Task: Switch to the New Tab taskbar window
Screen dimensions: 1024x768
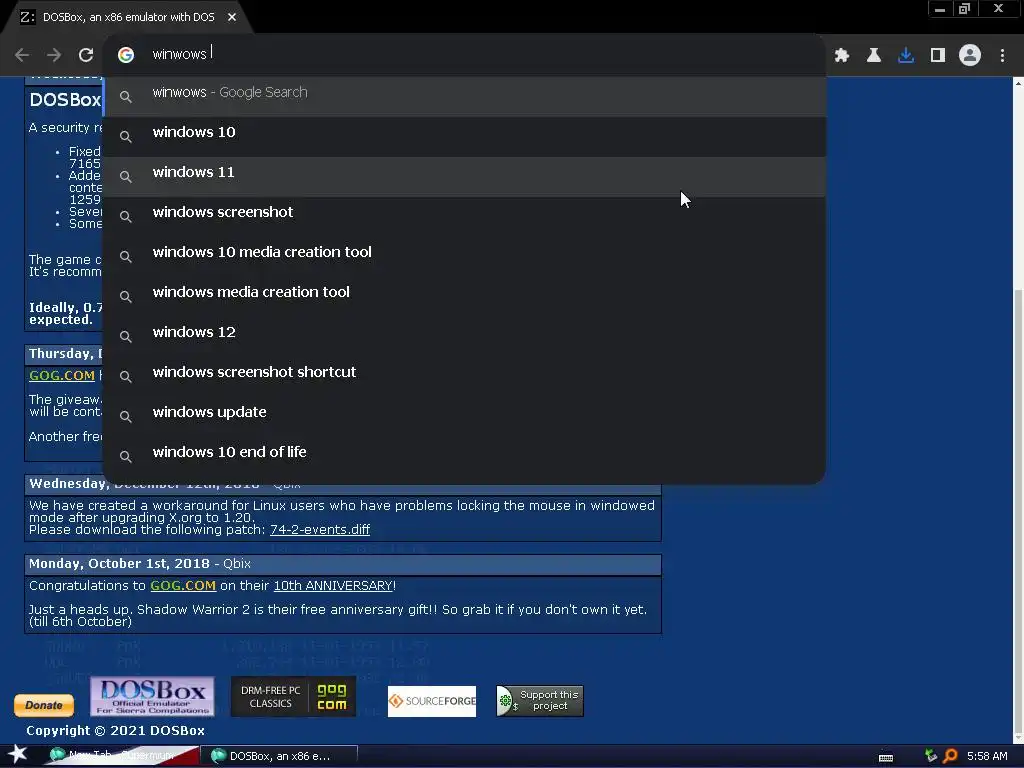Action: (x=121, y=756)
